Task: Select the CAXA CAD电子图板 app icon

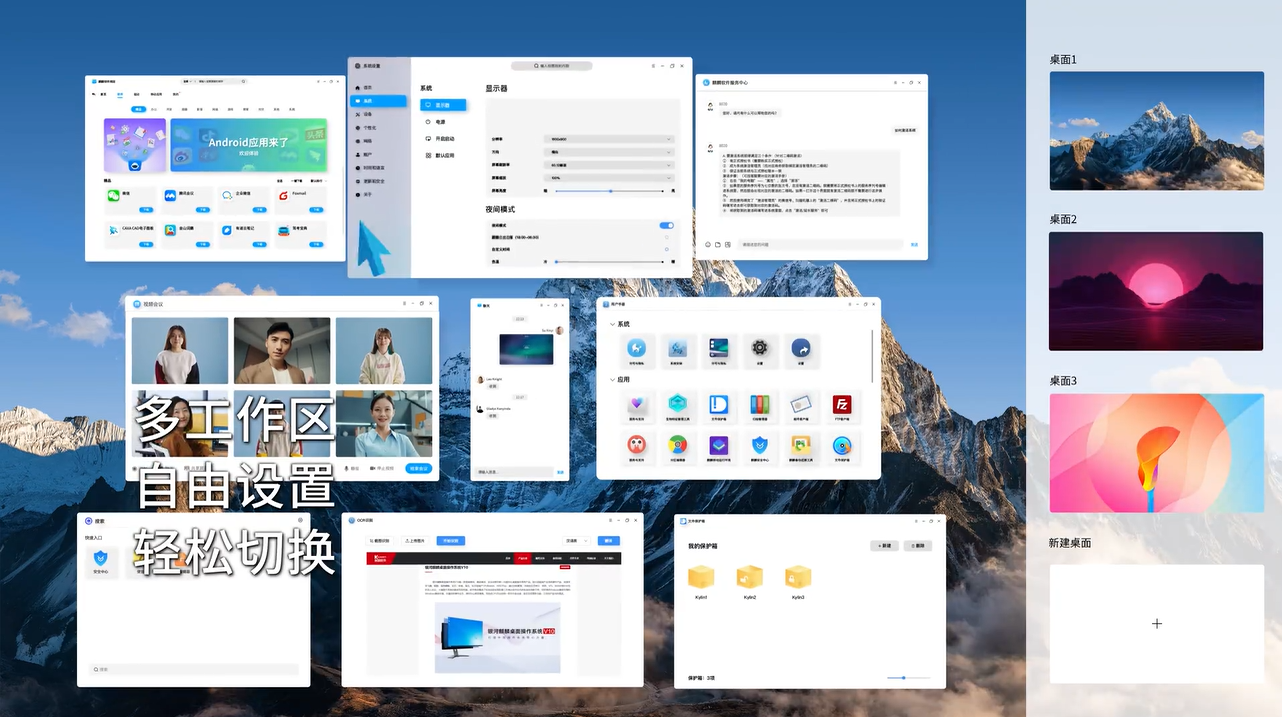Action: [113, 230]
